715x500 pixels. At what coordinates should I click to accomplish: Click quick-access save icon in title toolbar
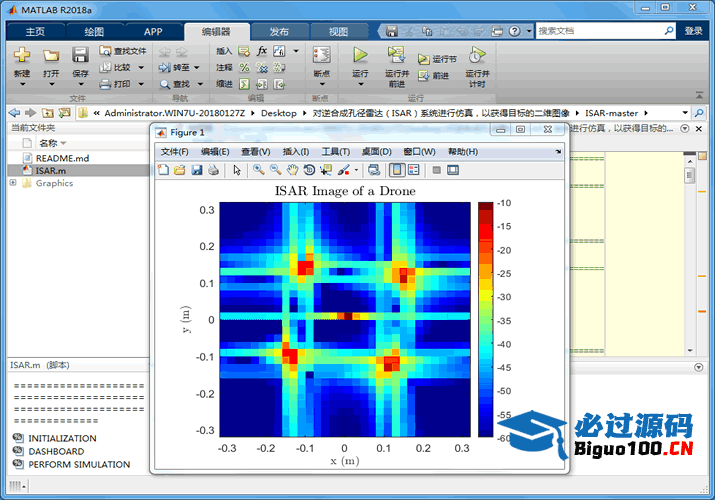[x=392, y=31]
